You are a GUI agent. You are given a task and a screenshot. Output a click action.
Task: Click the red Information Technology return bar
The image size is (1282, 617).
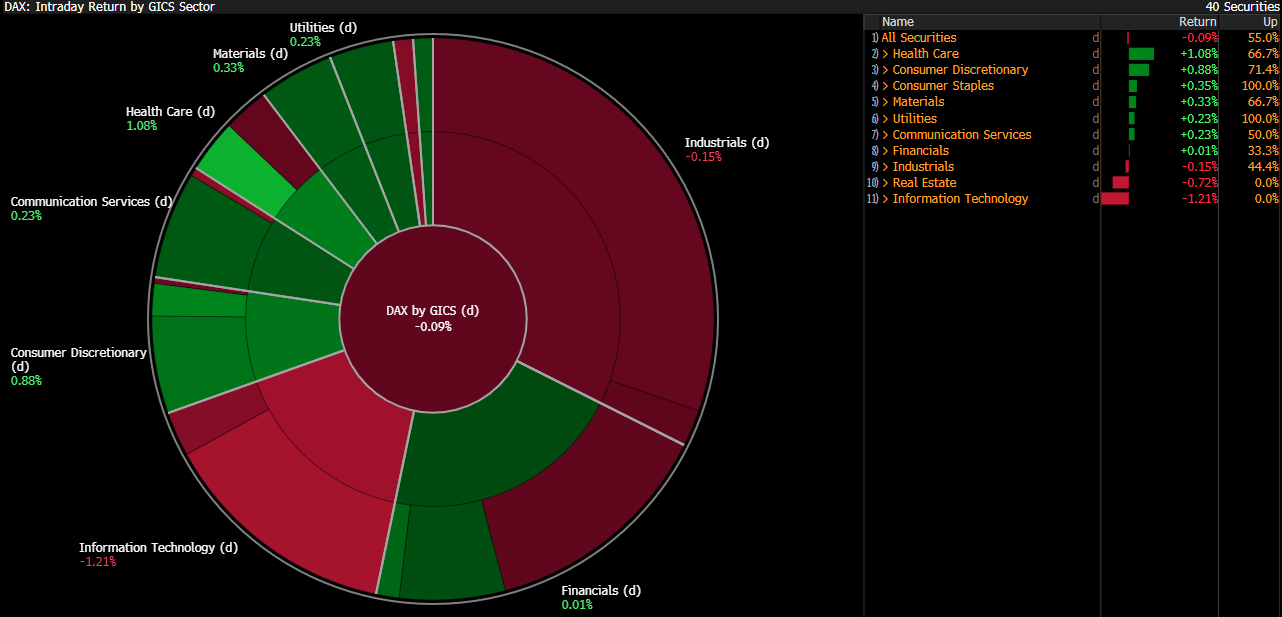point(1115,198)
